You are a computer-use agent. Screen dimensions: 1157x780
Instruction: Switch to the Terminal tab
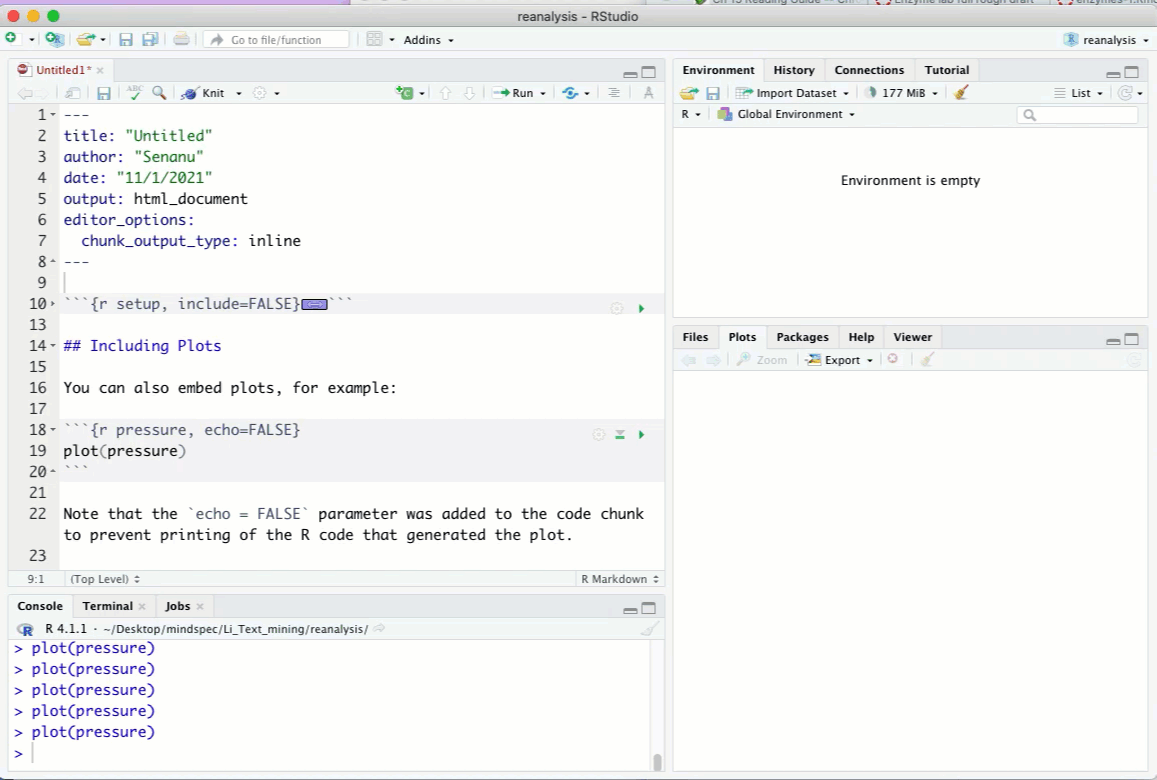pyautogui.click(x=107, y=606)
